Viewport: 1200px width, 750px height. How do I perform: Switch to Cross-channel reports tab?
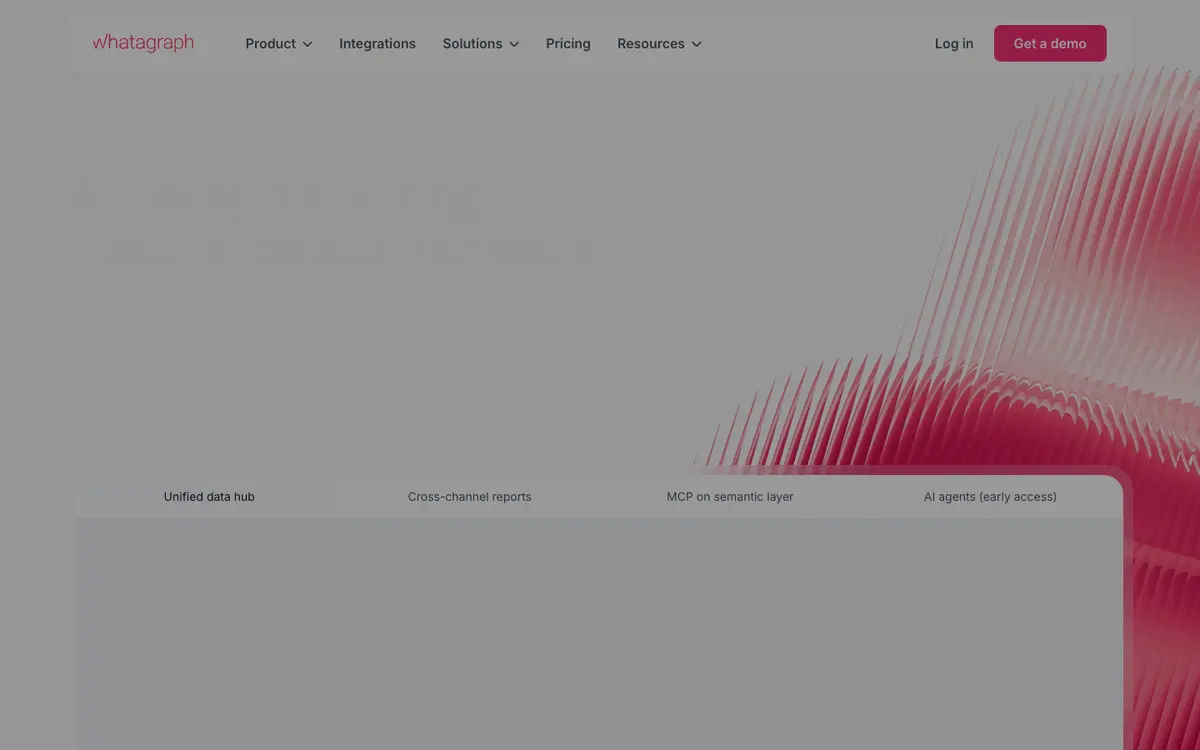(470, 497)
